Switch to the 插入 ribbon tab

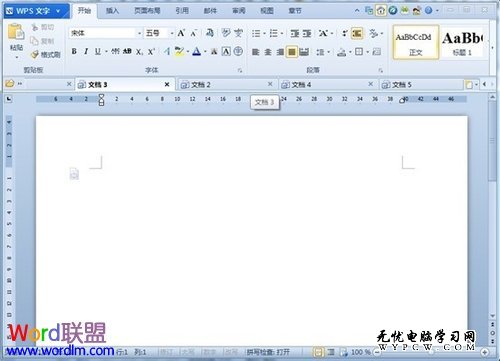[112, 11]
